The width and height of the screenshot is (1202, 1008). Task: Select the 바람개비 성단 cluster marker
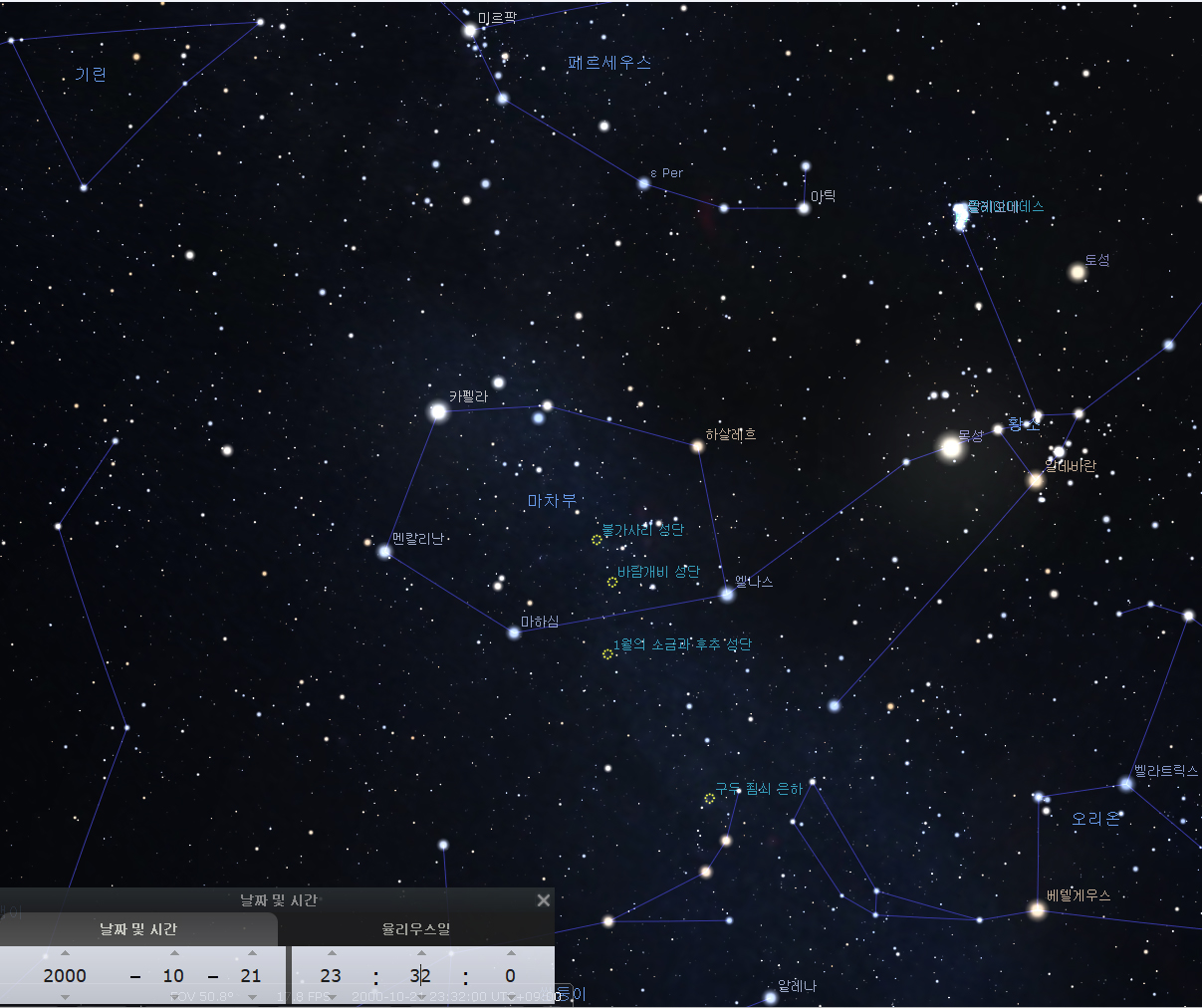[612, 582]
